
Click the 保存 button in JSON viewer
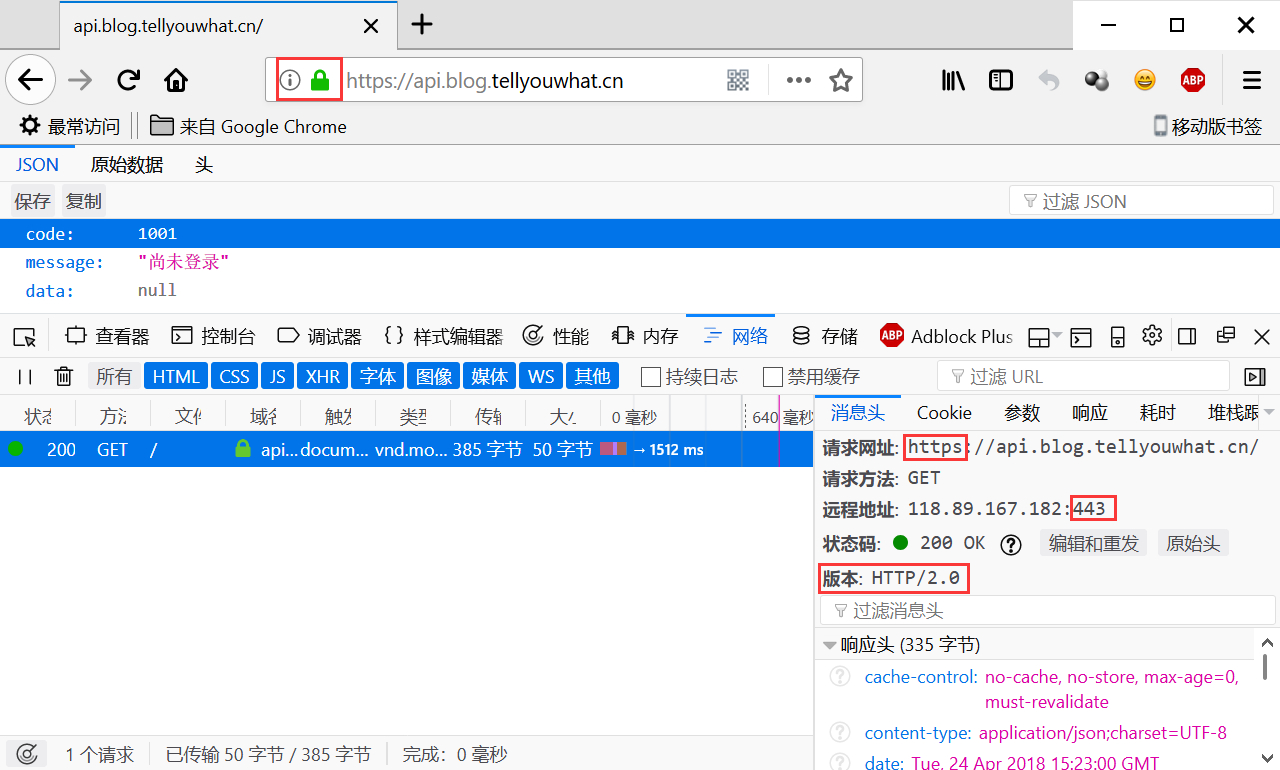(32, 201)
